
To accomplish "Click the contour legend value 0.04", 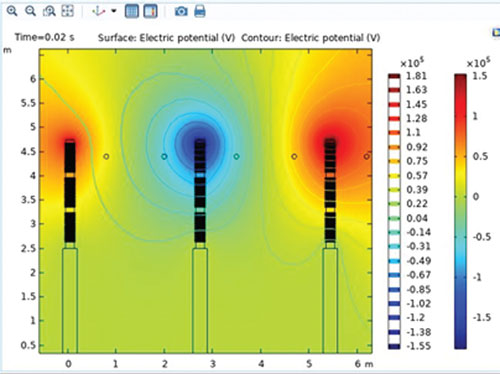I will 417,218.
